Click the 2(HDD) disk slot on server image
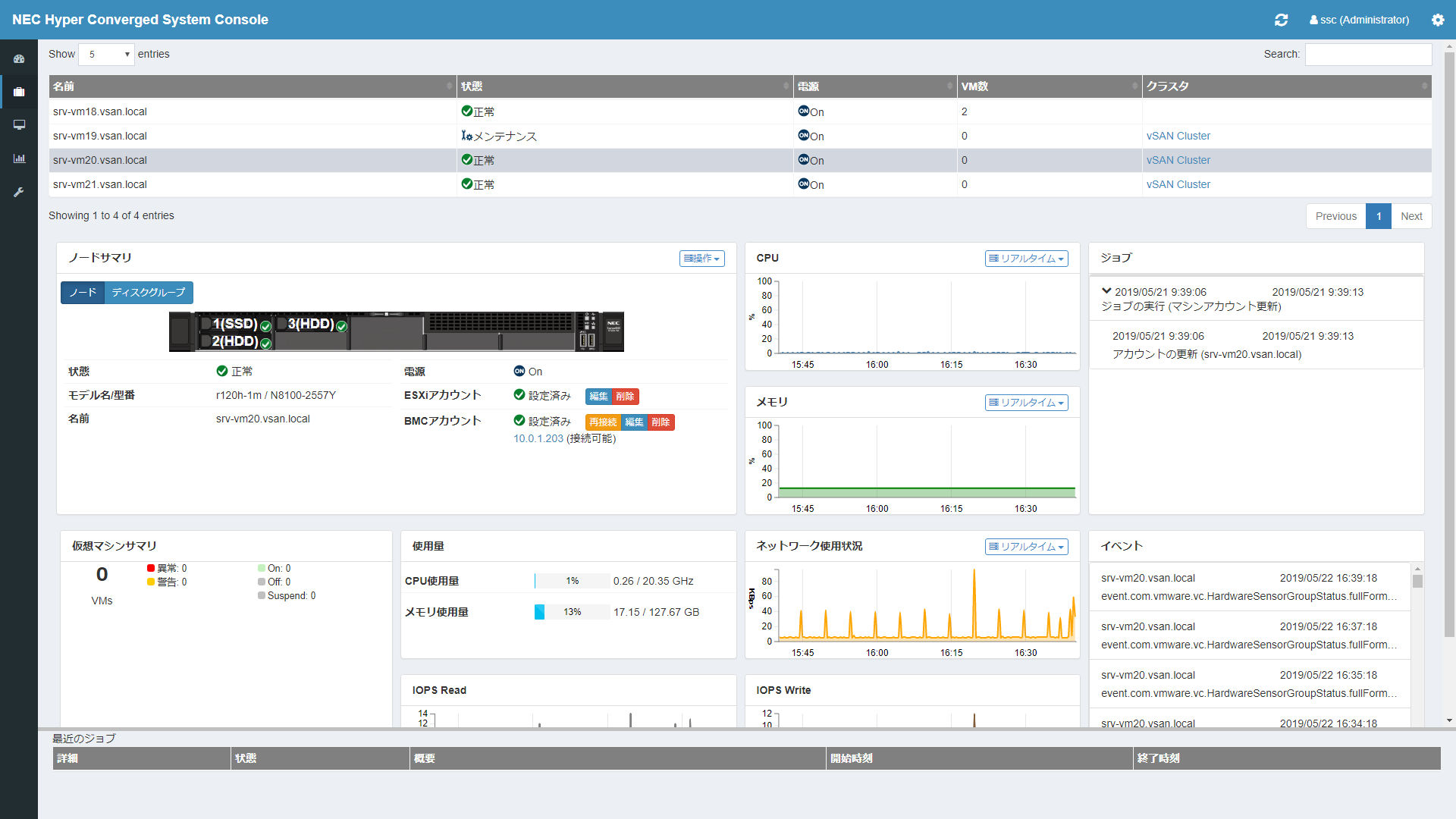This screenshot has width=1456, height=819. coord(235,341)
